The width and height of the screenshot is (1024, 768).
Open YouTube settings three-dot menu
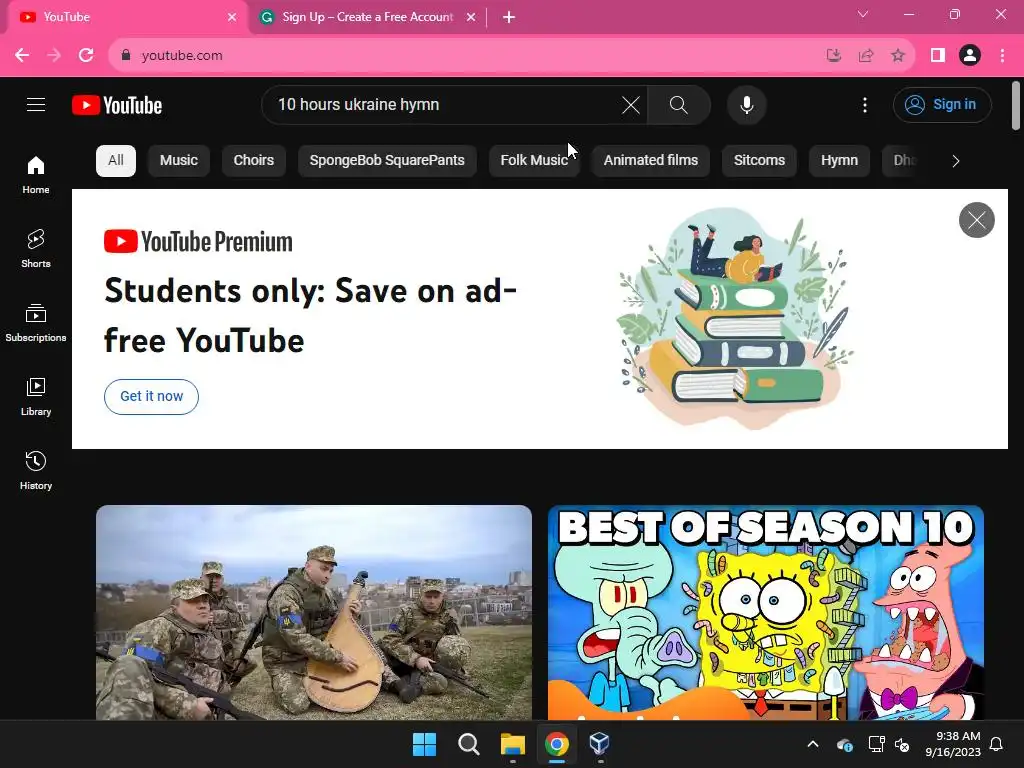(865, 104)
